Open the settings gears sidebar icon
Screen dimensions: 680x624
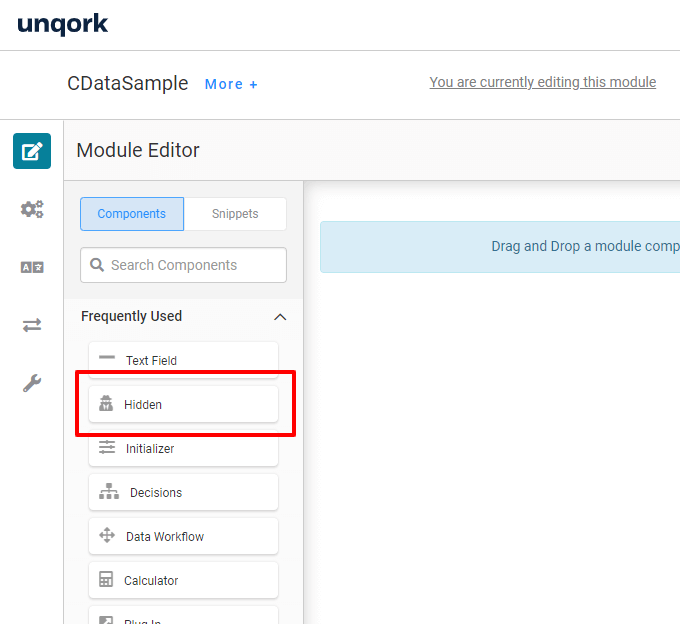pyautogui.click(x=32, y=209)
